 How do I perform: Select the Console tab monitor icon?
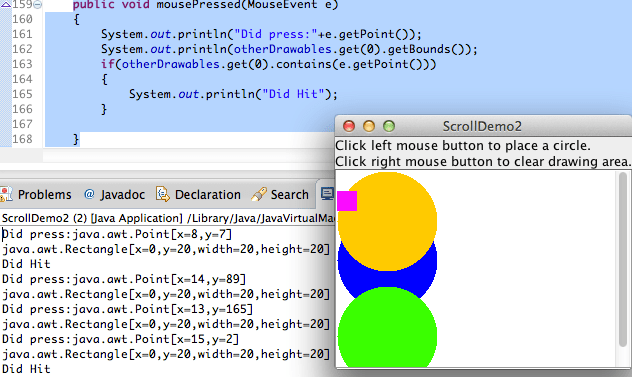tap(327, 194)
